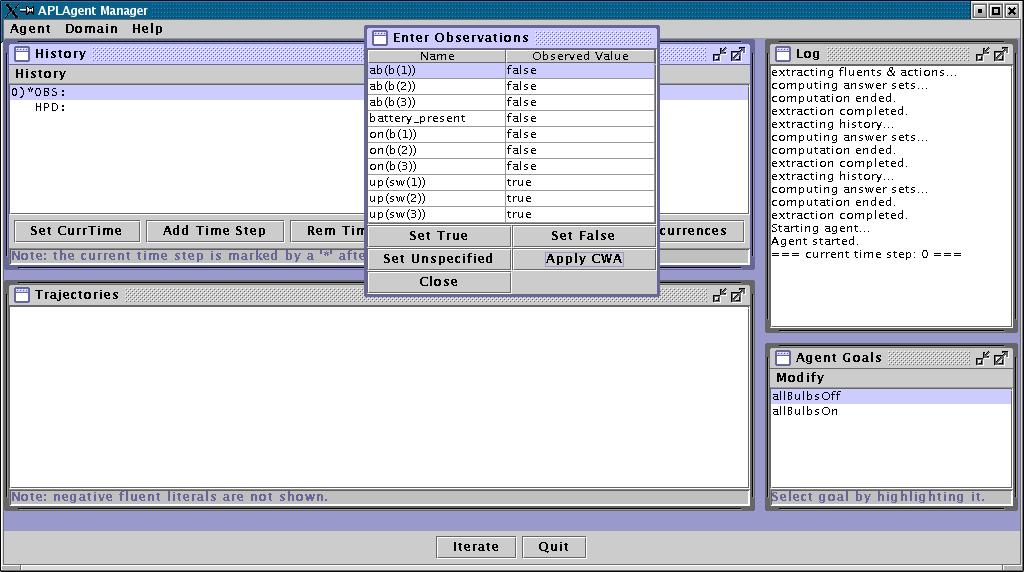Click the Enter Observations window icon
This screenshot has width=1024, height=572.
(x=380, y=38)
